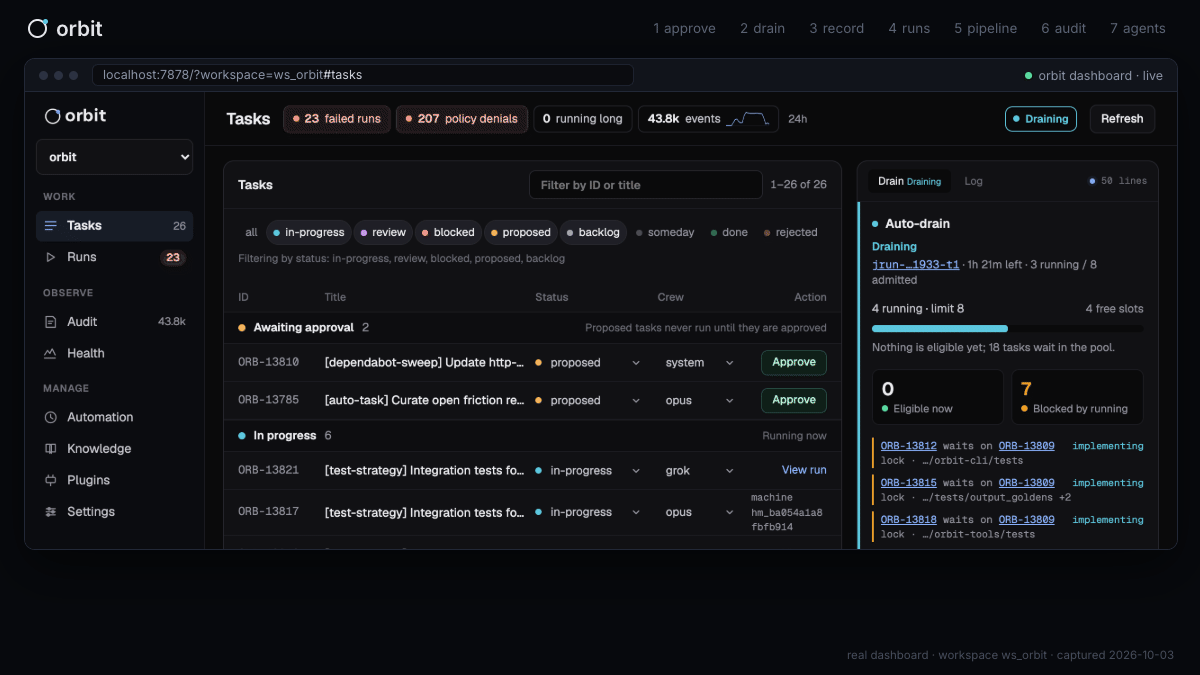Click the Tasks list icon in sidebar
1200x675 pixels.
click(x=51, y=226)
